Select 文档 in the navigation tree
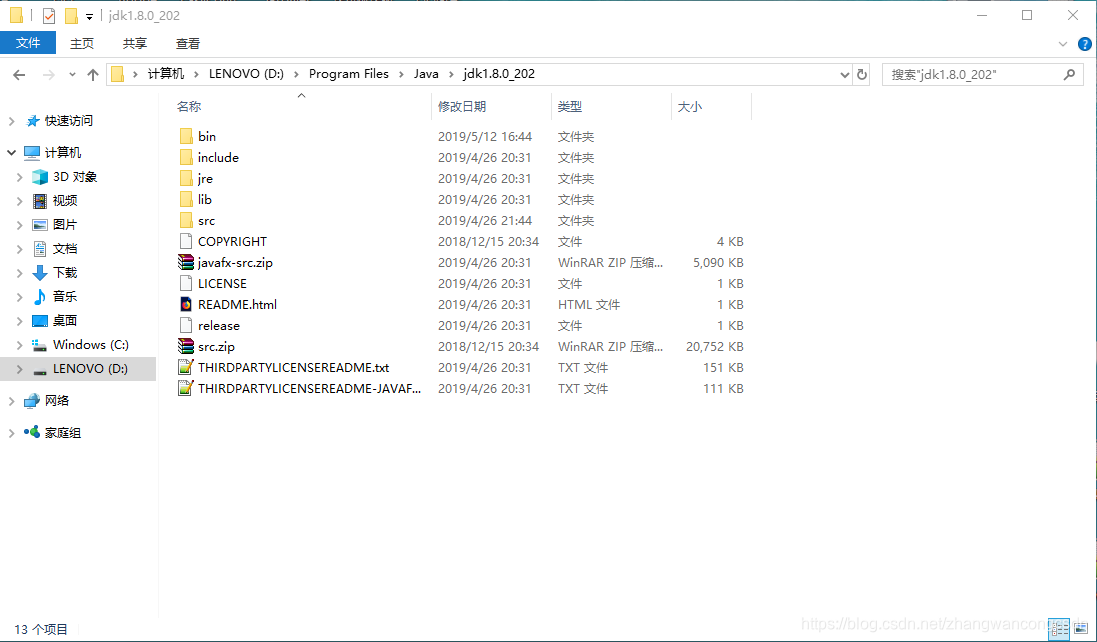 pos(64,249)
